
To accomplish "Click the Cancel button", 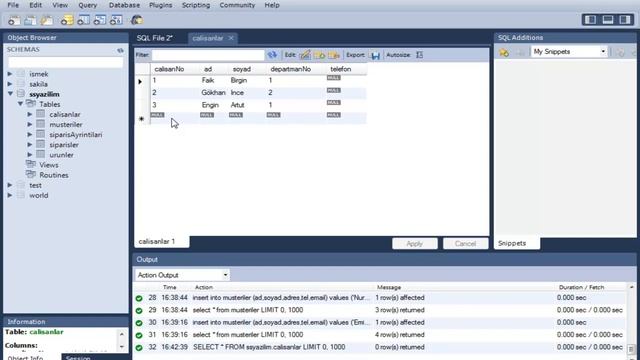I will tap(465, 244).
